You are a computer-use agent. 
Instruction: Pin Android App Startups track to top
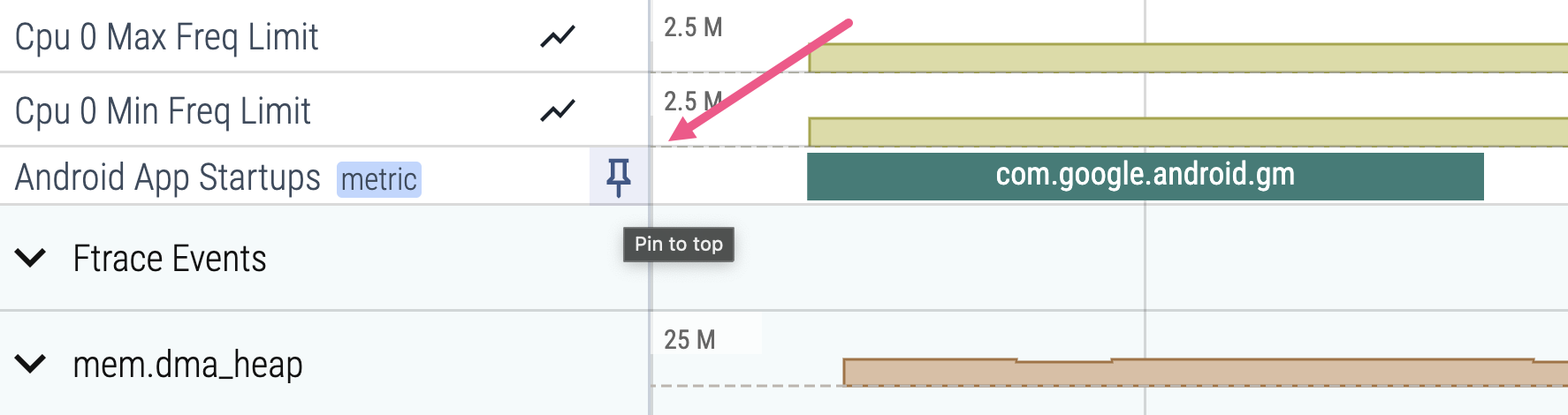619,177
